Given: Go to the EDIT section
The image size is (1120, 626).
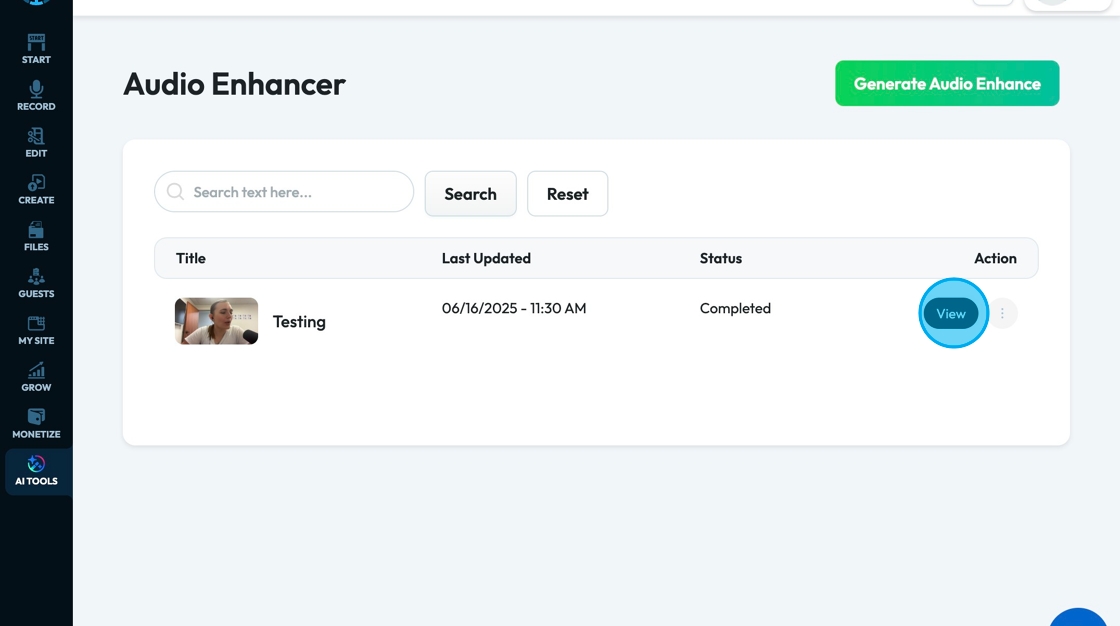Looking at the screenshot, I should click(x=36, y=143).
